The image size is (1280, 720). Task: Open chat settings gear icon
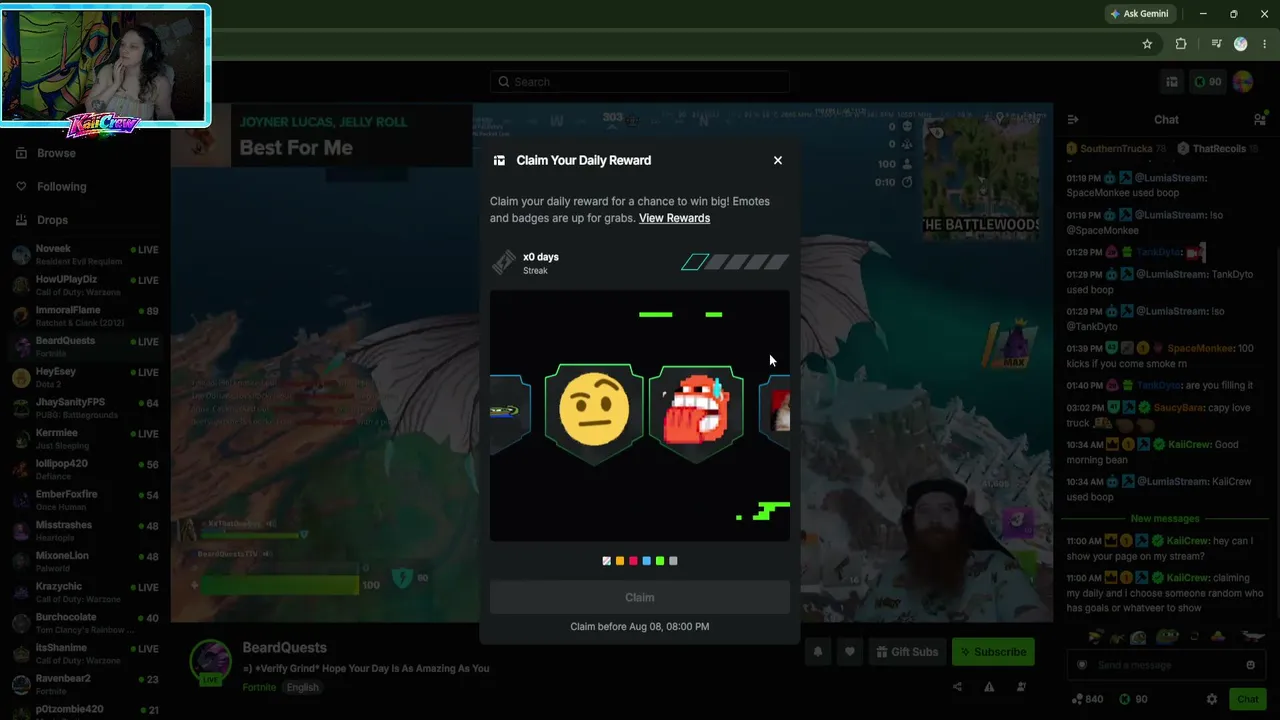pyautogui.click(x=1212, y=699)
